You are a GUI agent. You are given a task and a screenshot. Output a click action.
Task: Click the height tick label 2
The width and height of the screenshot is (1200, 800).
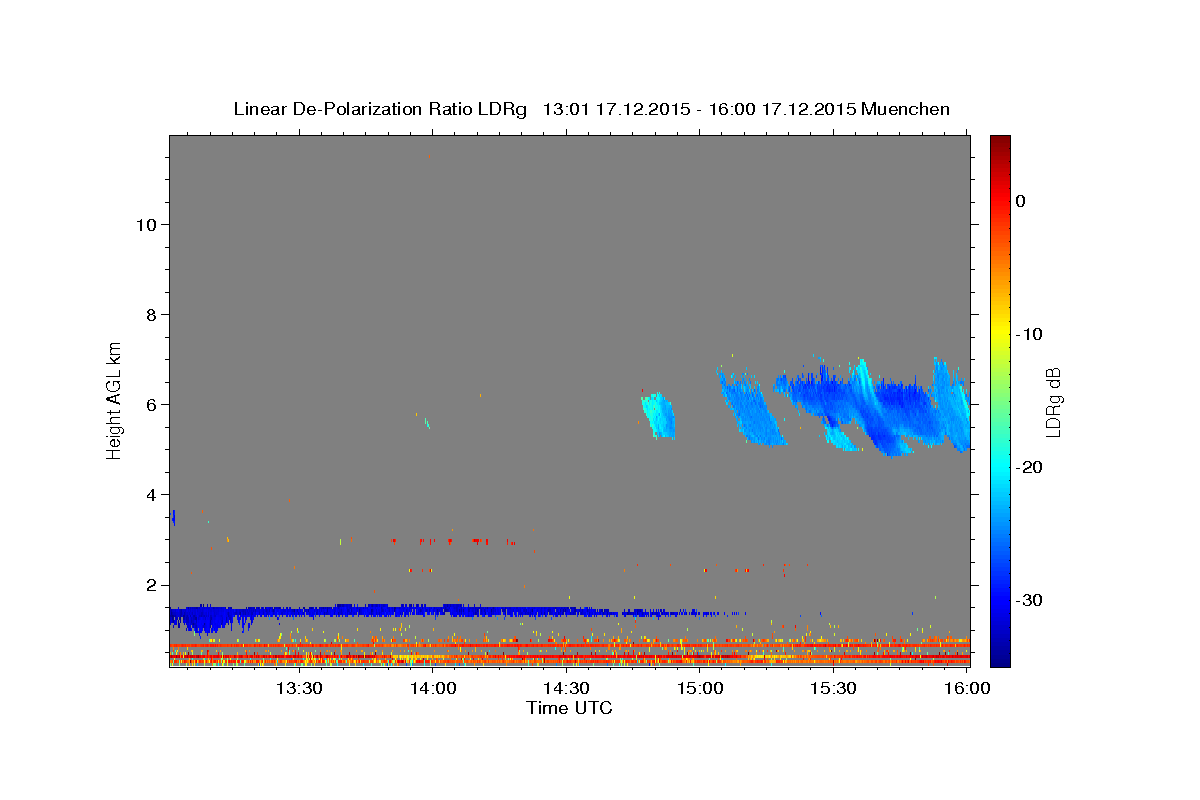pos(150,585)
